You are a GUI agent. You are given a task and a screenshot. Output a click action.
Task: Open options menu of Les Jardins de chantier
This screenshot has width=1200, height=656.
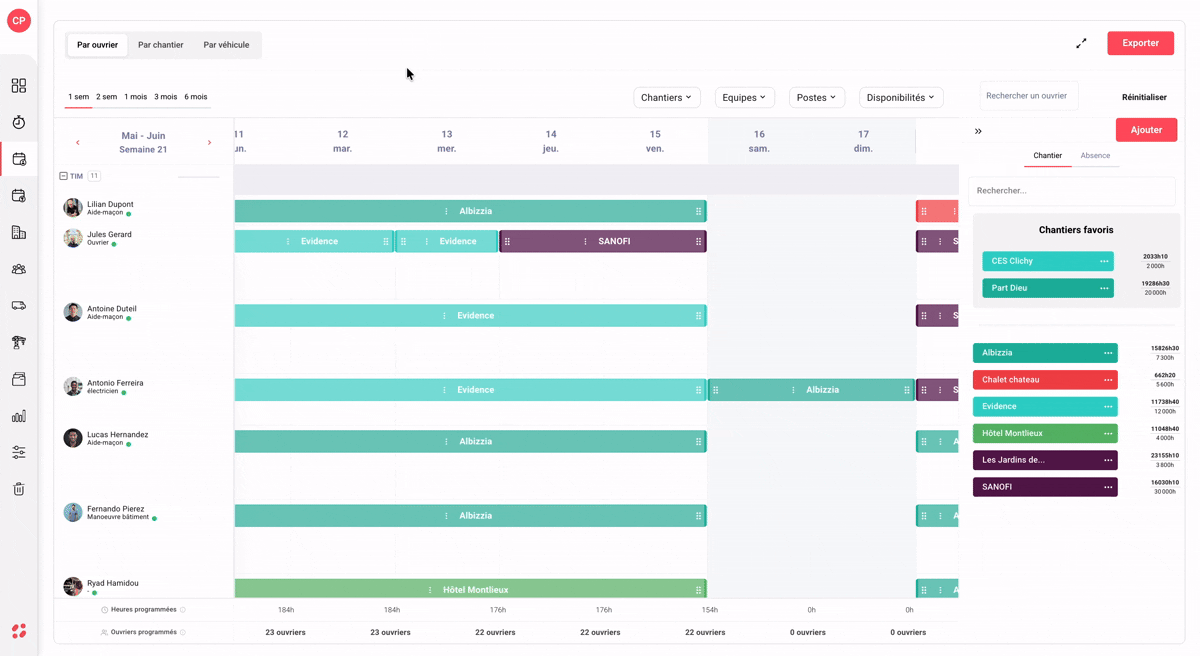(1108, 460)
